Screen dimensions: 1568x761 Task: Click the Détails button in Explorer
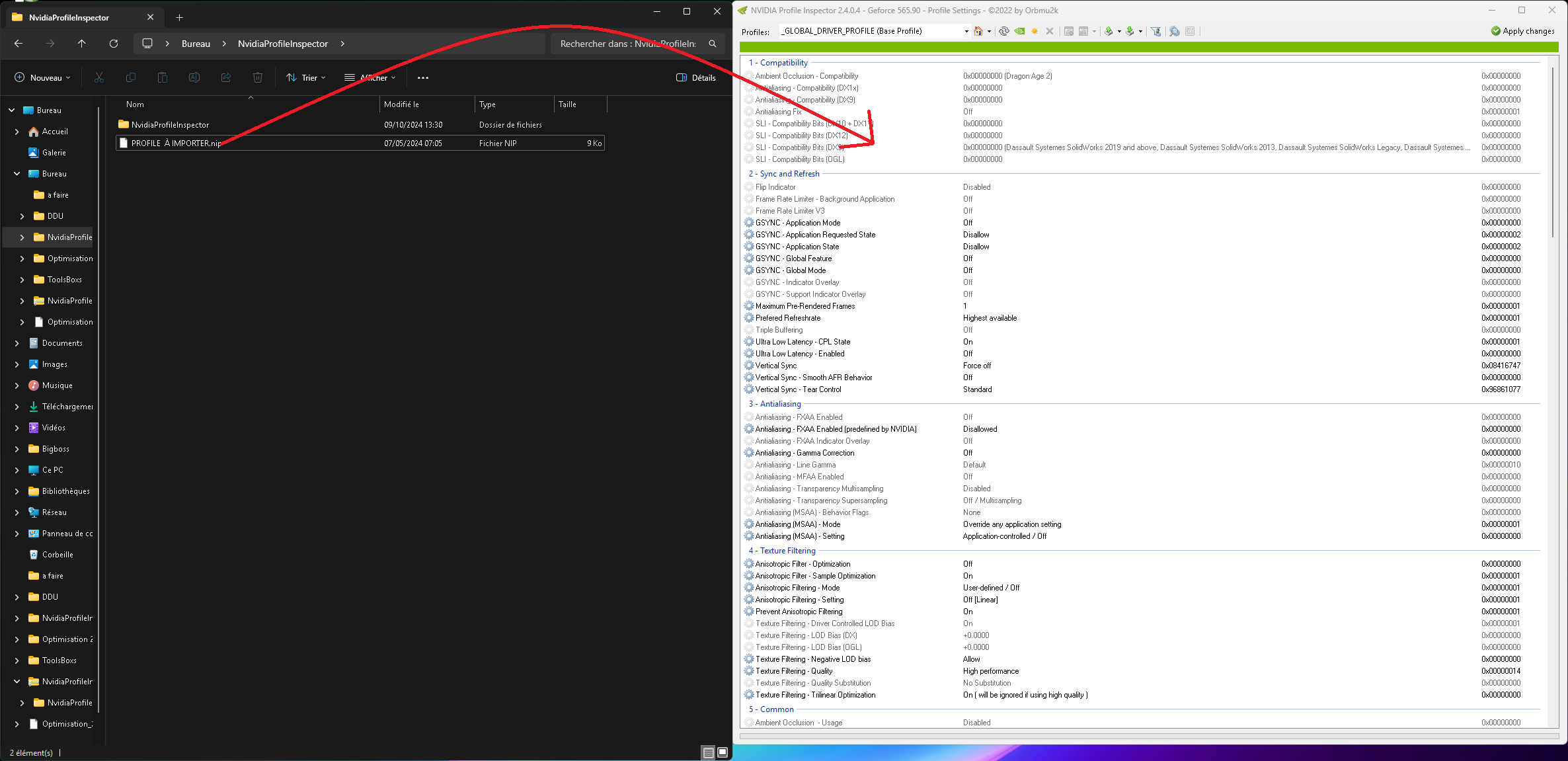click(x=695, y=77)
